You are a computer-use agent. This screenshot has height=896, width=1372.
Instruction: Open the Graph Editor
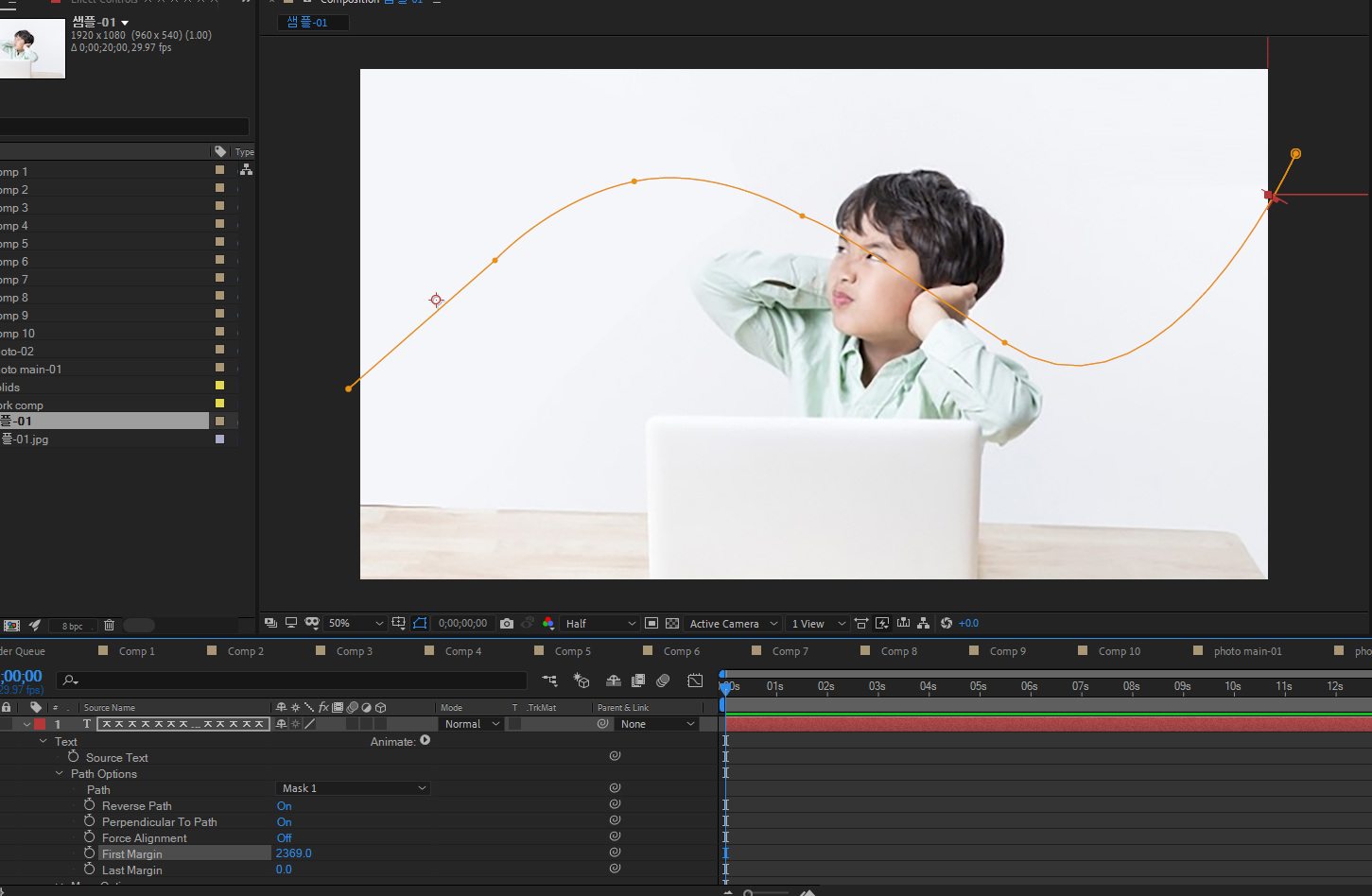click(695, 681)
